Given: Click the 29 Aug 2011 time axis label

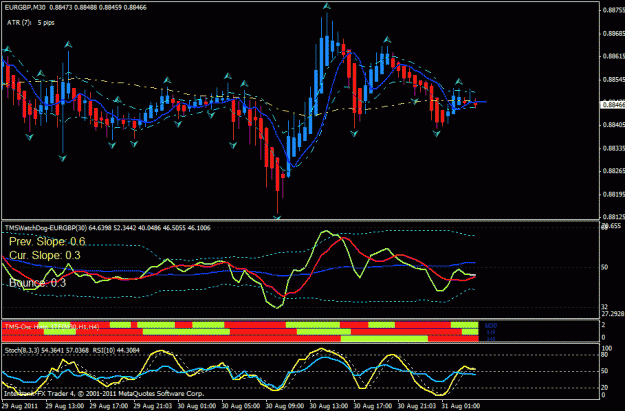Looking at the screenshot, I should 18,406.
